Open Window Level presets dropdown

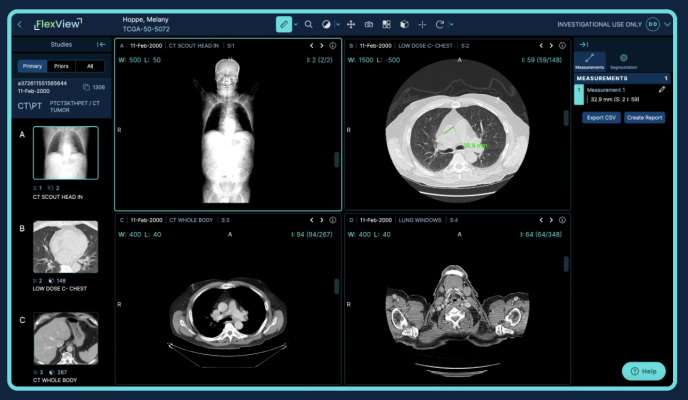(x=337, y=23)
